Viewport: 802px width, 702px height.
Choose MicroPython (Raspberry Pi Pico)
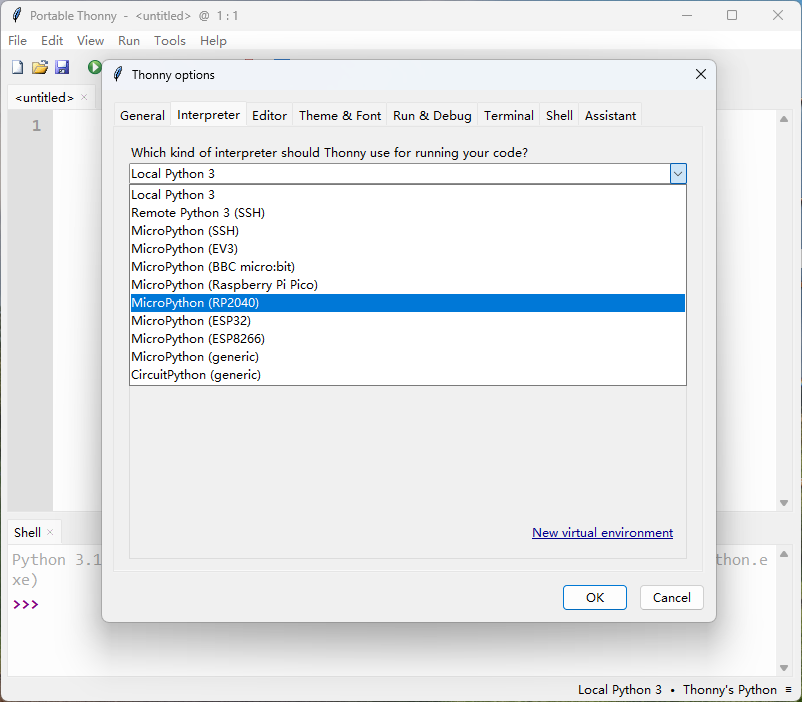tap(408, 284)
